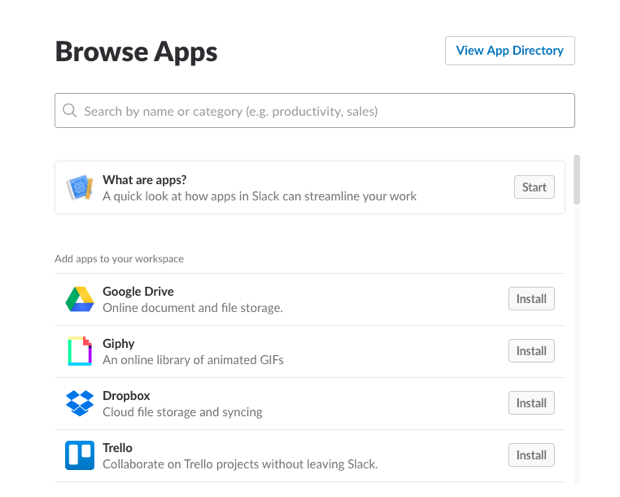
Task: Install the Dropbox app
Action: coord(531,403)
